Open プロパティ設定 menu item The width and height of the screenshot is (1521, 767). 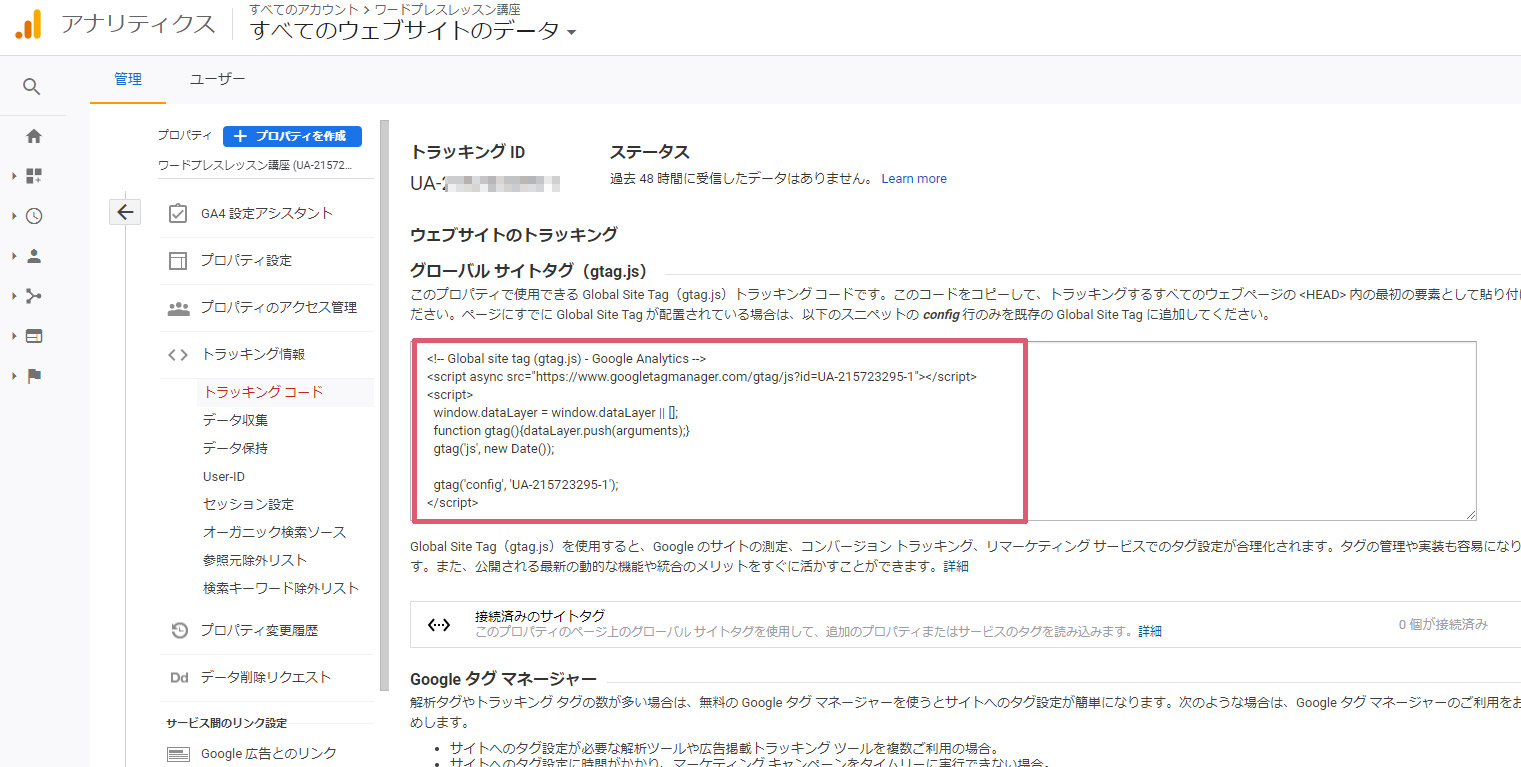(x=266, y=261)
